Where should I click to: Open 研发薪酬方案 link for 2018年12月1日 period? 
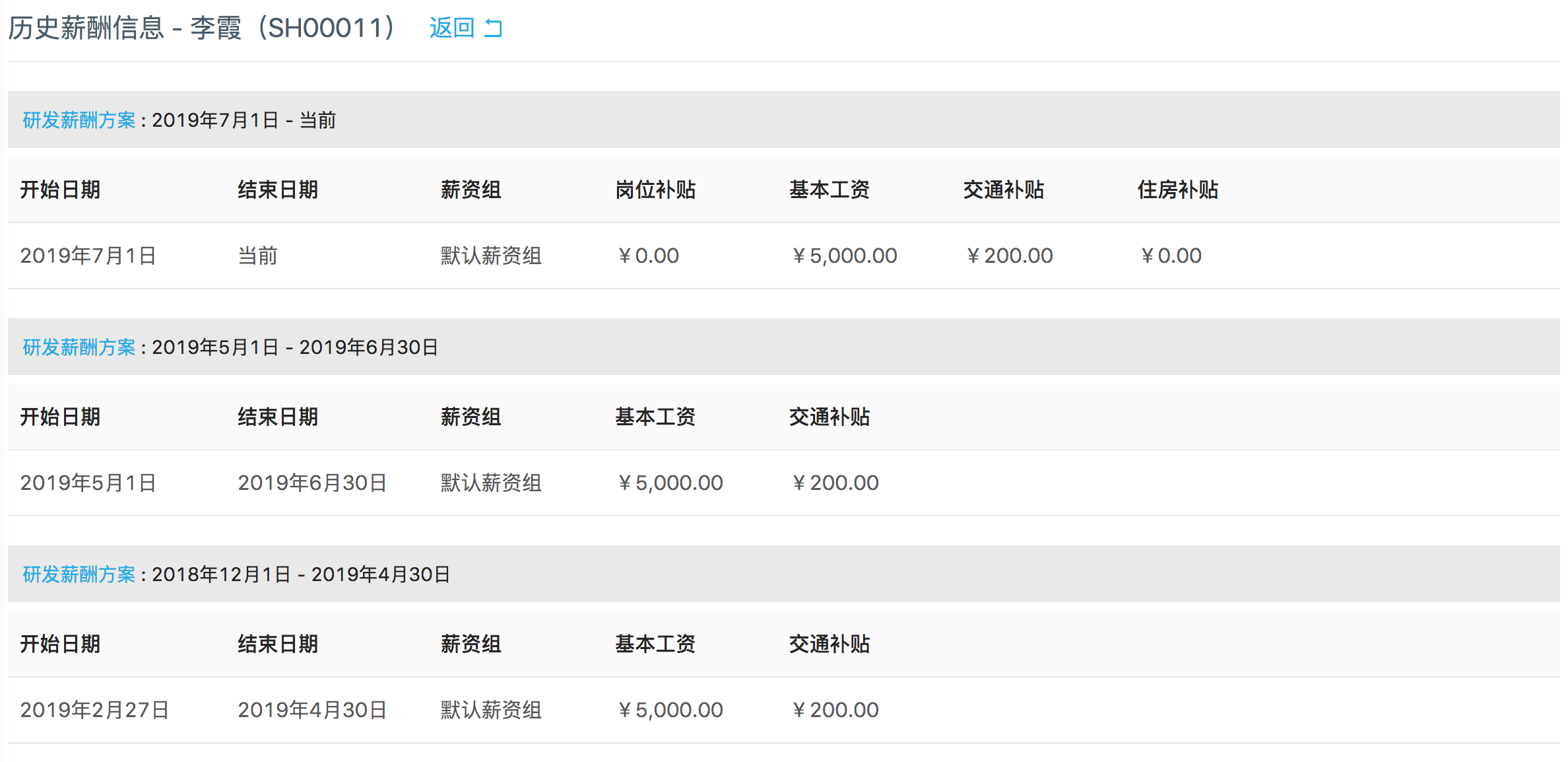[x=79, y=574]
